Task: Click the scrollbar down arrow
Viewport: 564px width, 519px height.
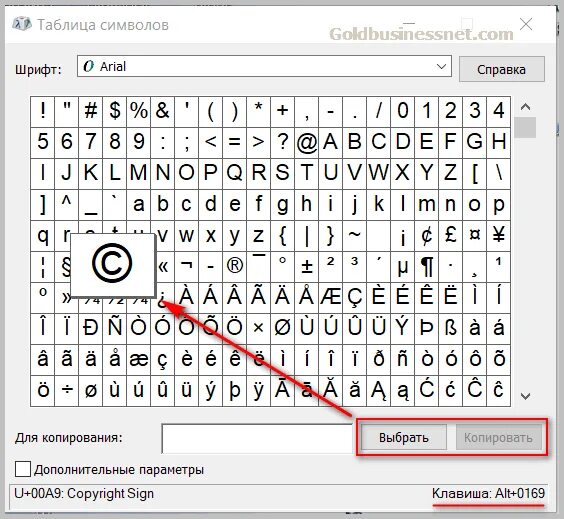Action: pyautogui.click(x=526, y=396)
